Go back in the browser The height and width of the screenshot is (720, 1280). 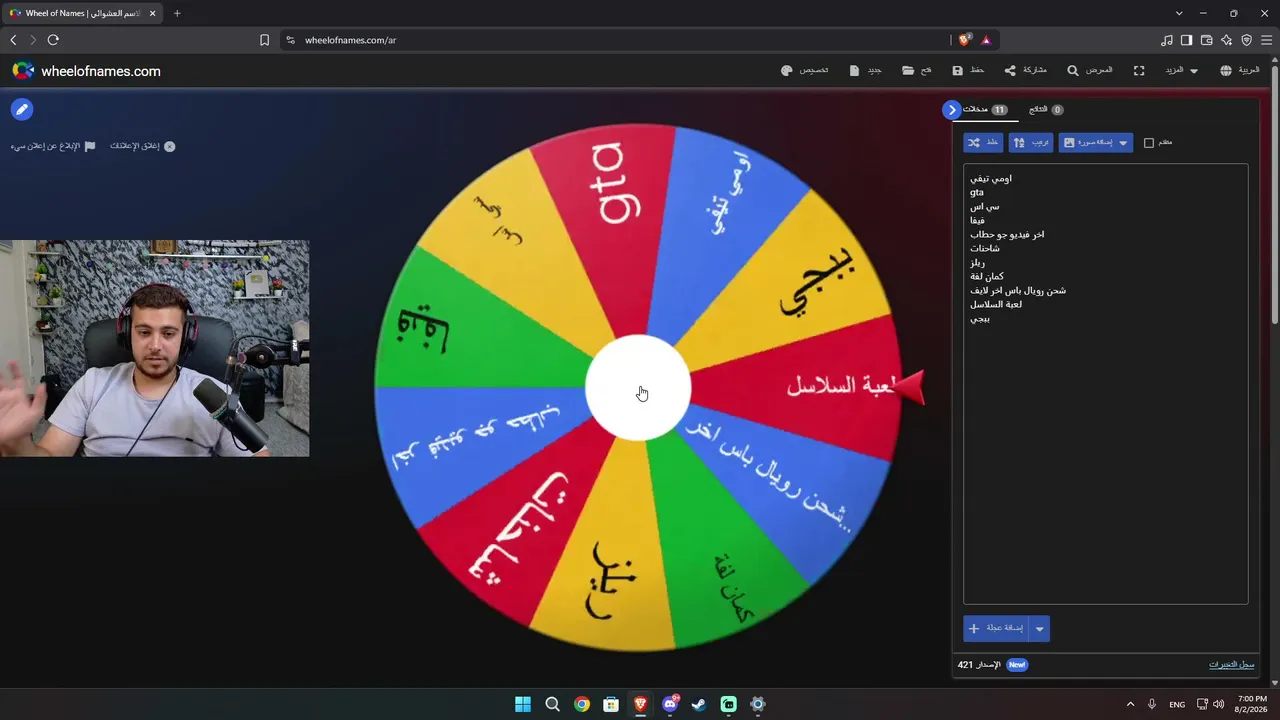pos(13,40)
